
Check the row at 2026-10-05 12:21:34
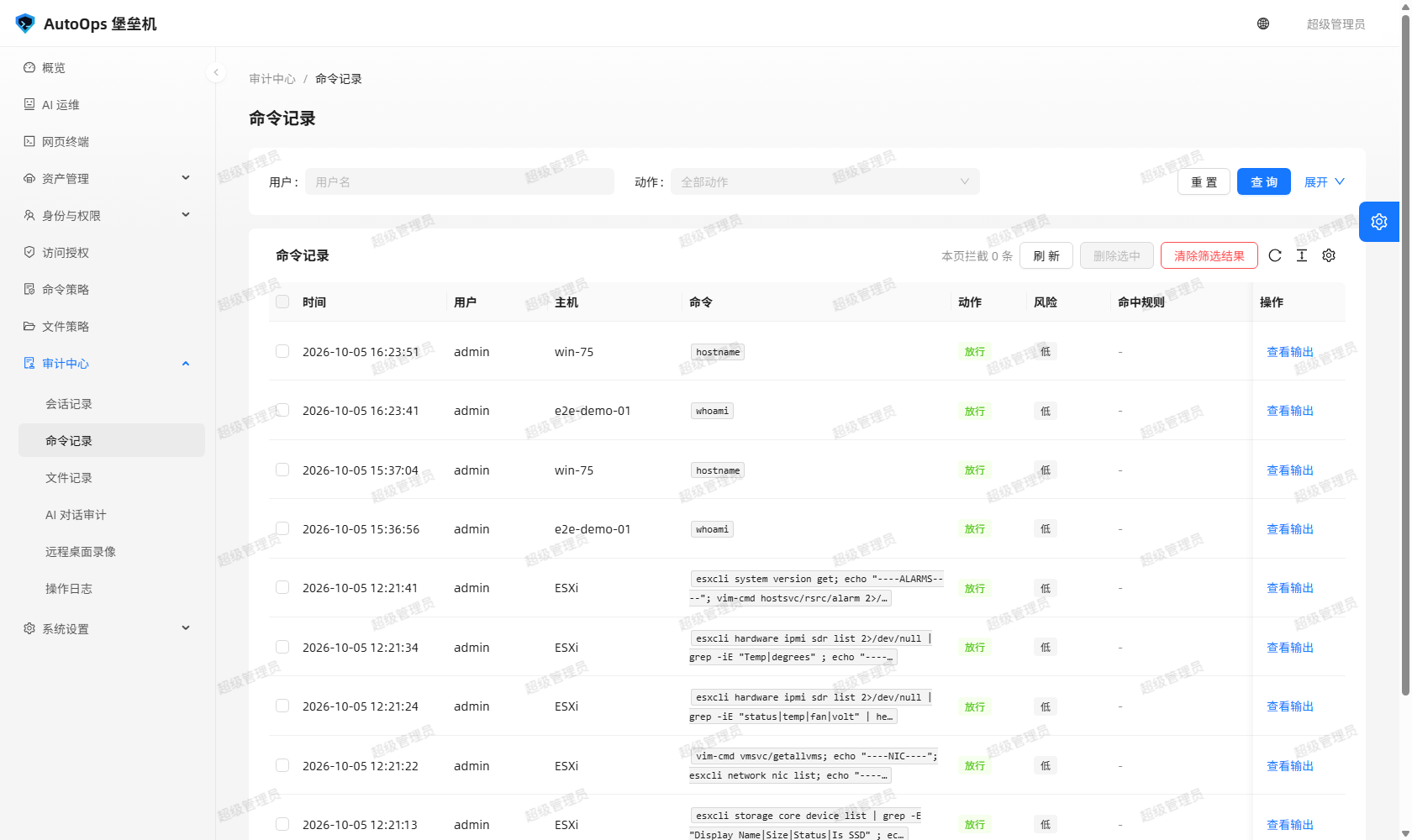(282, 647)
